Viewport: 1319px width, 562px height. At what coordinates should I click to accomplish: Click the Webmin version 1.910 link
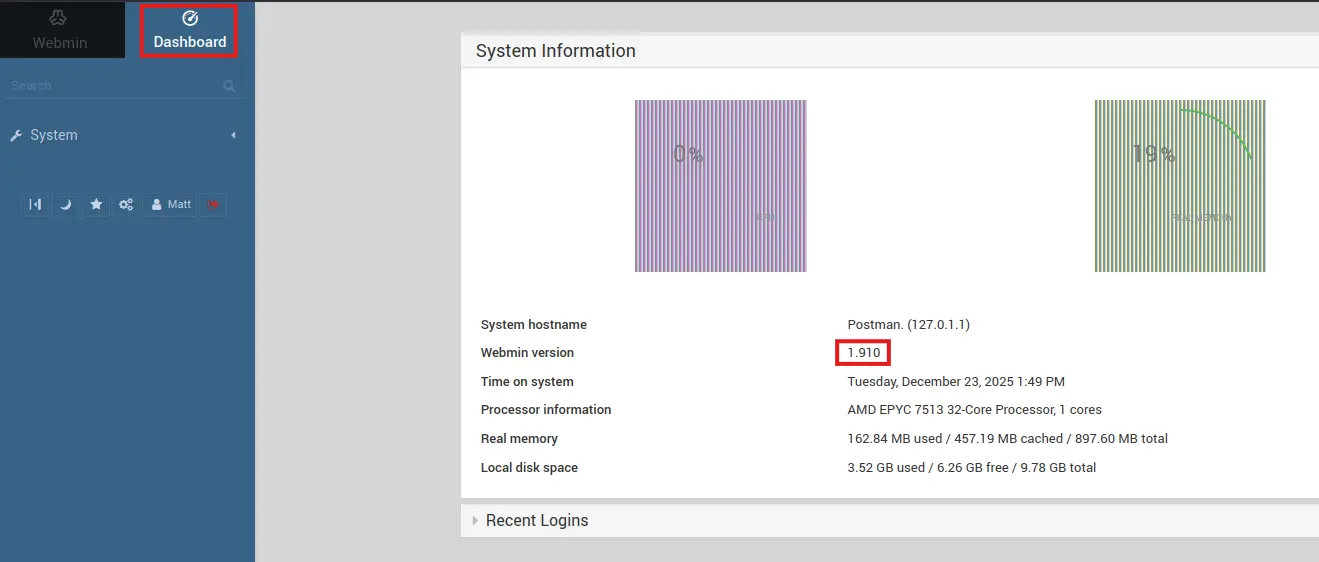[x=863, y=353]
